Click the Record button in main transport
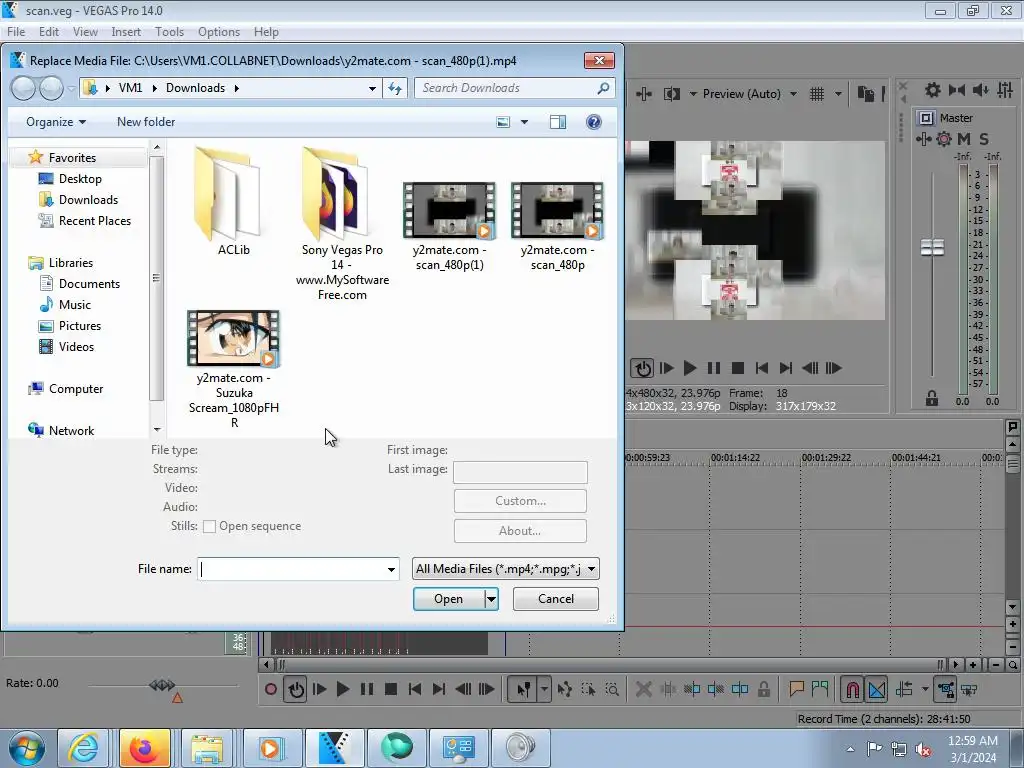 tap(271, 689)
